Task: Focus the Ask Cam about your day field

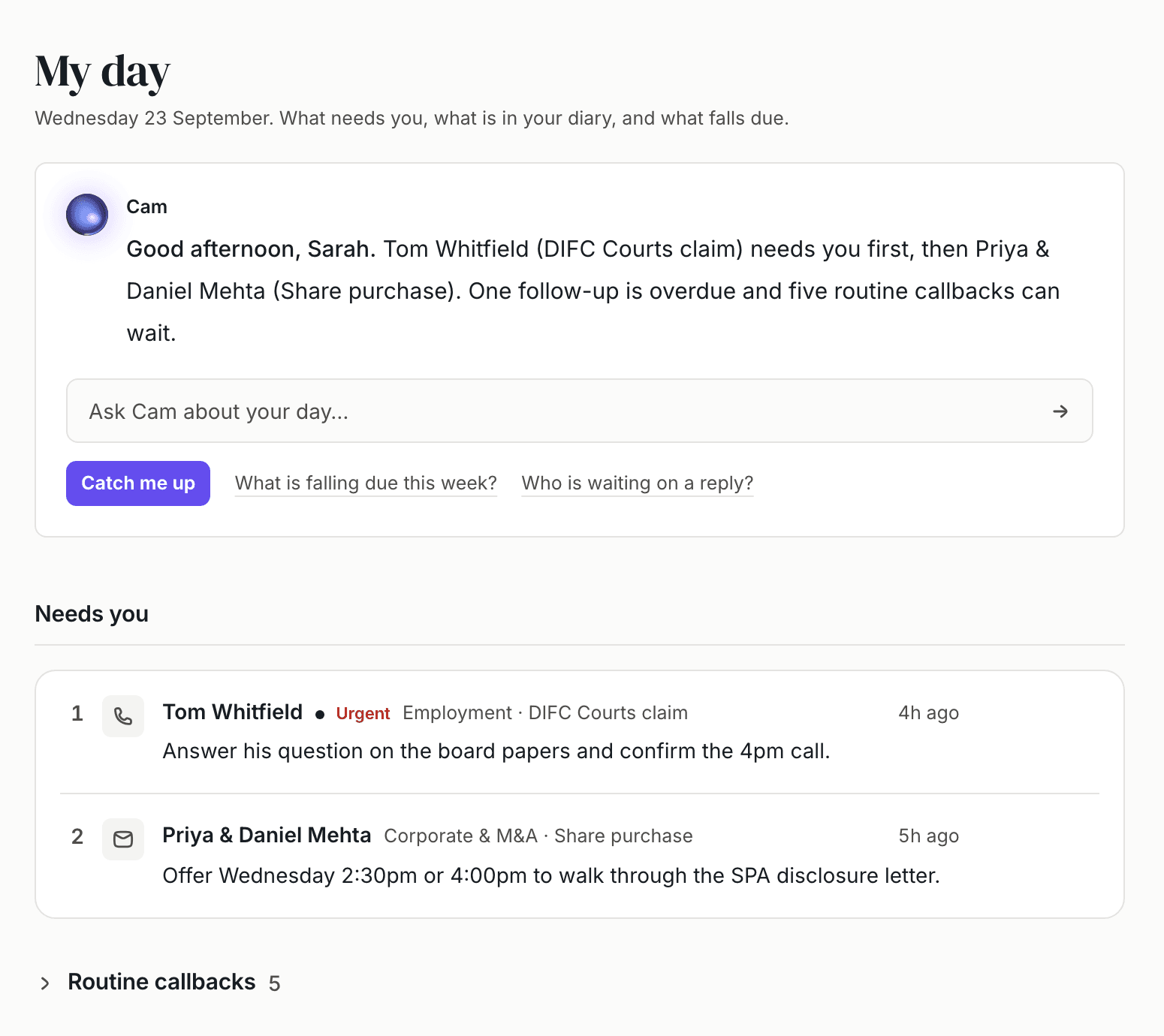Action: pos(579,411)
